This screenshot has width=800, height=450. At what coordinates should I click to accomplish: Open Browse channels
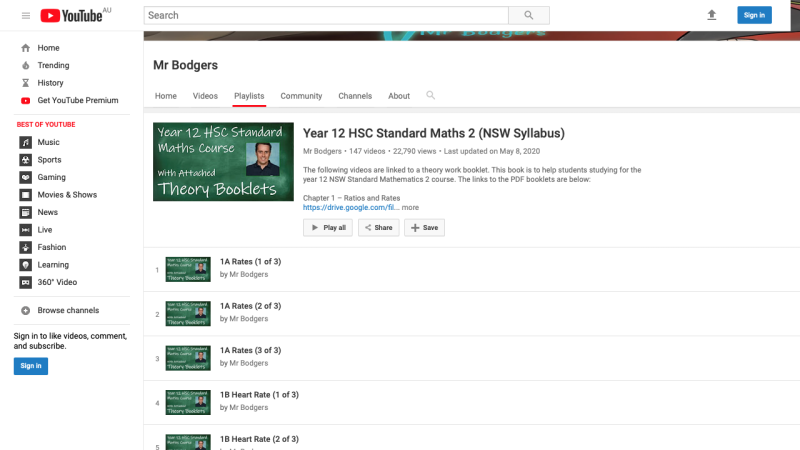tap(68, 310)
